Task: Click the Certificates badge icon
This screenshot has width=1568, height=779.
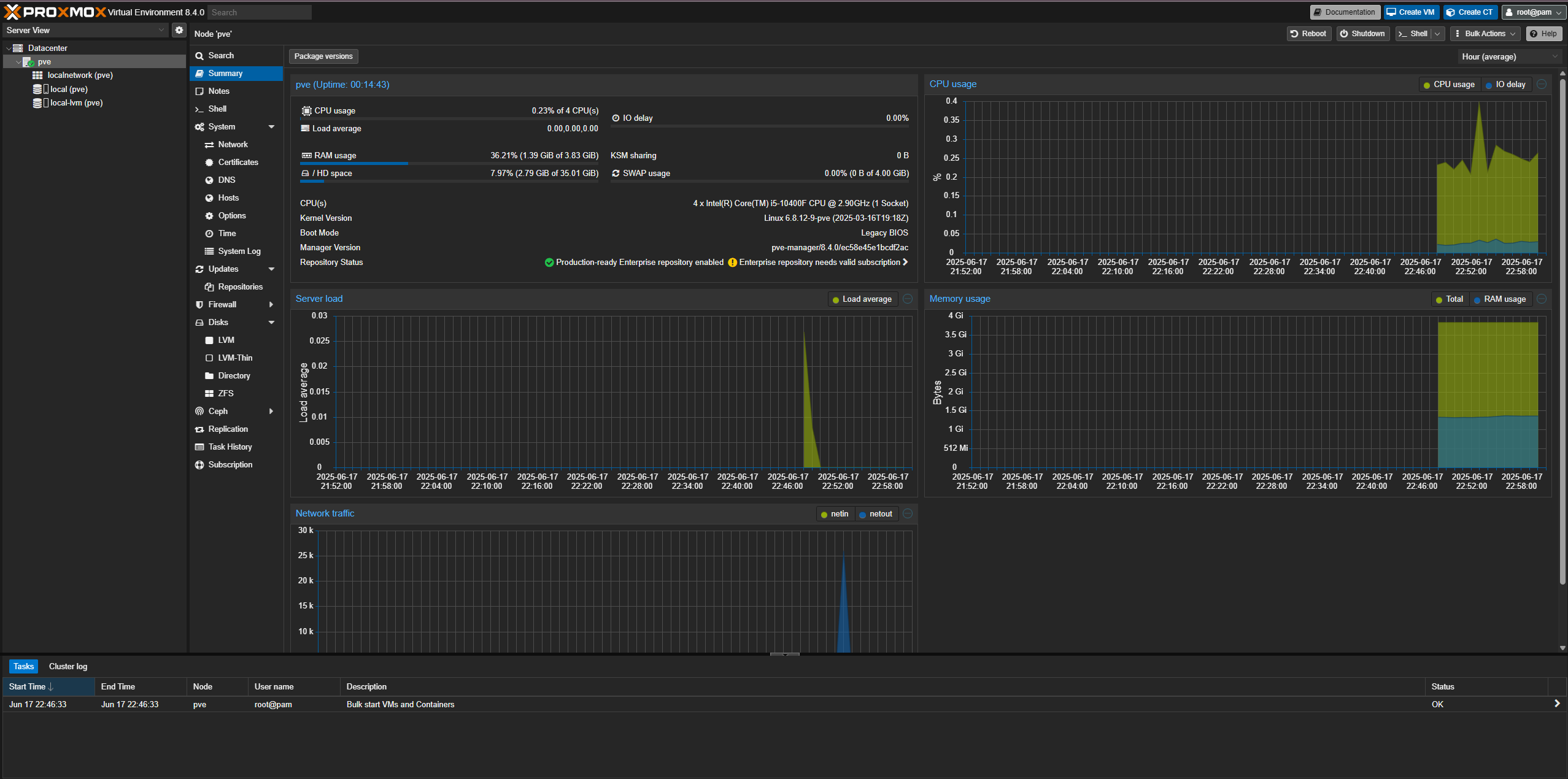Action: pos(209,163)
